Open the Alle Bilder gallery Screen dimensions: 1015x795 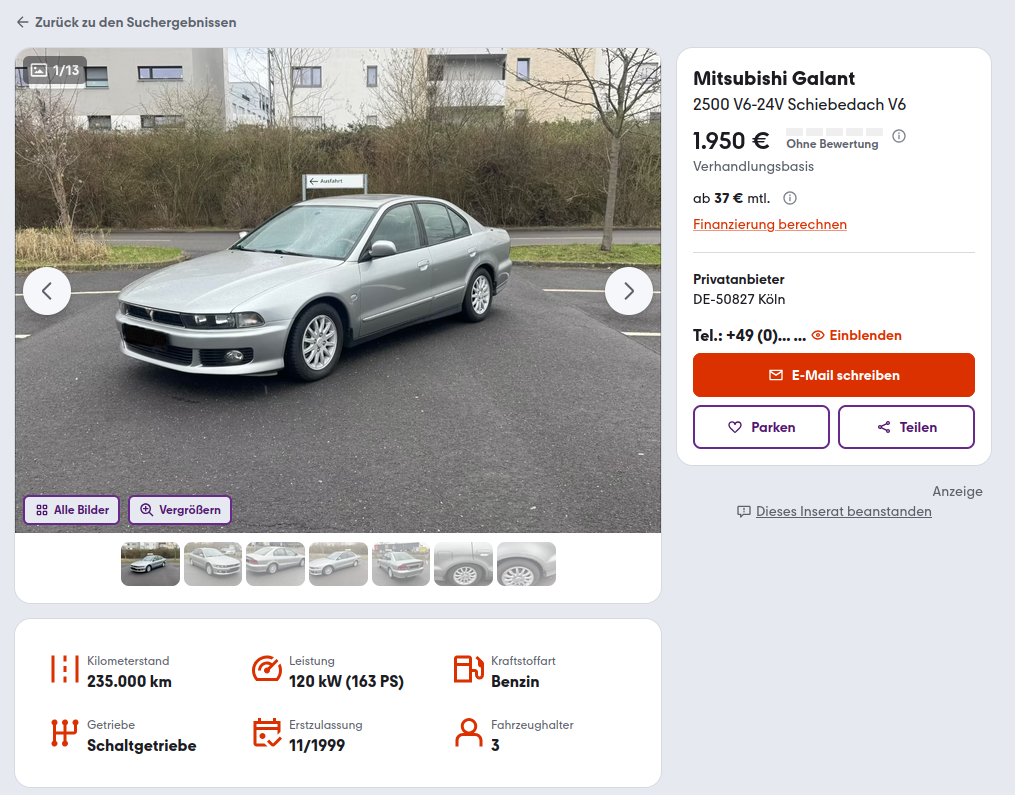[x=72, y=510]
